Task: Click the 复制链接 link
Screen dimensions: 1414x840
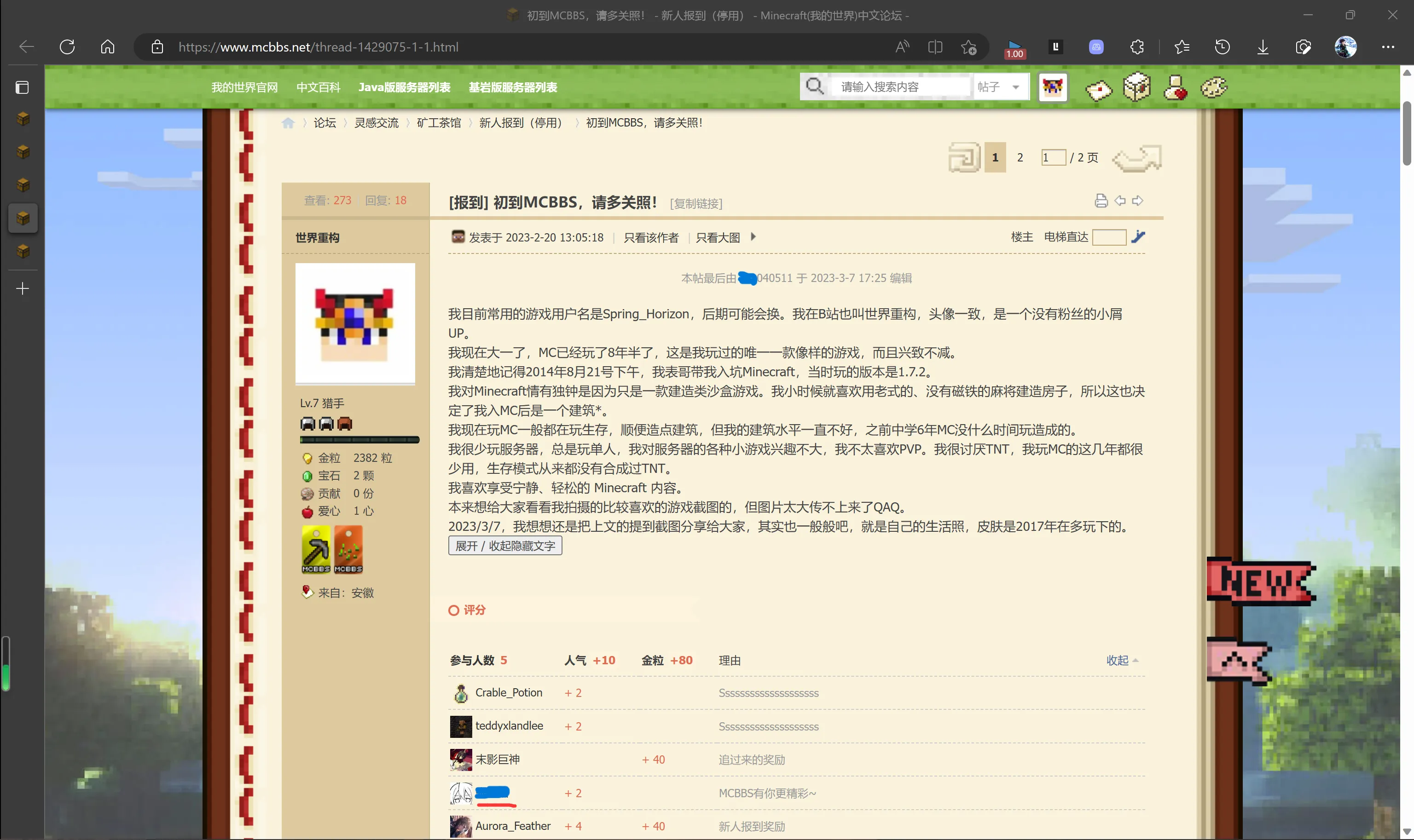Action: 696,203
